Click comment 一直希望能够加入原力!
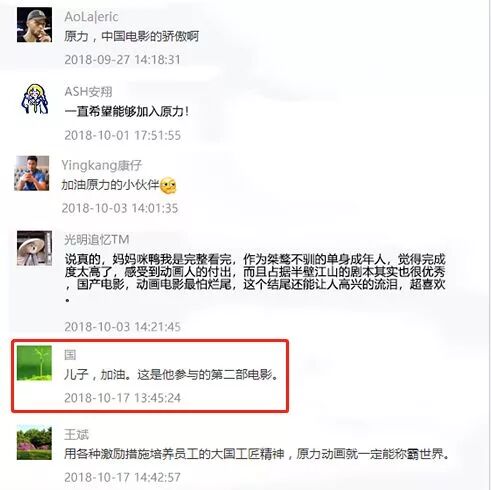 point(127,111)
